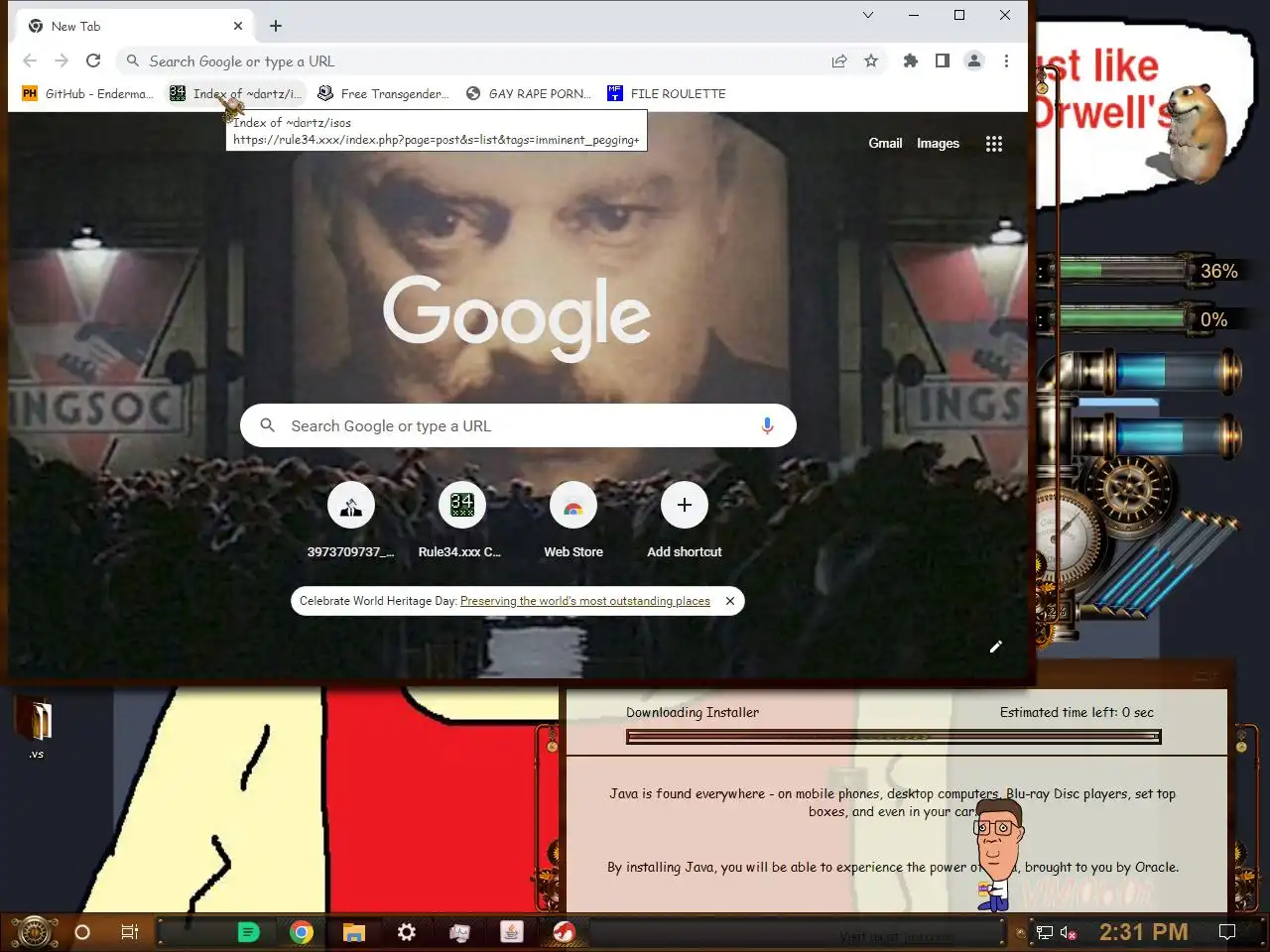Open the Google apps grid

(994, 144)
